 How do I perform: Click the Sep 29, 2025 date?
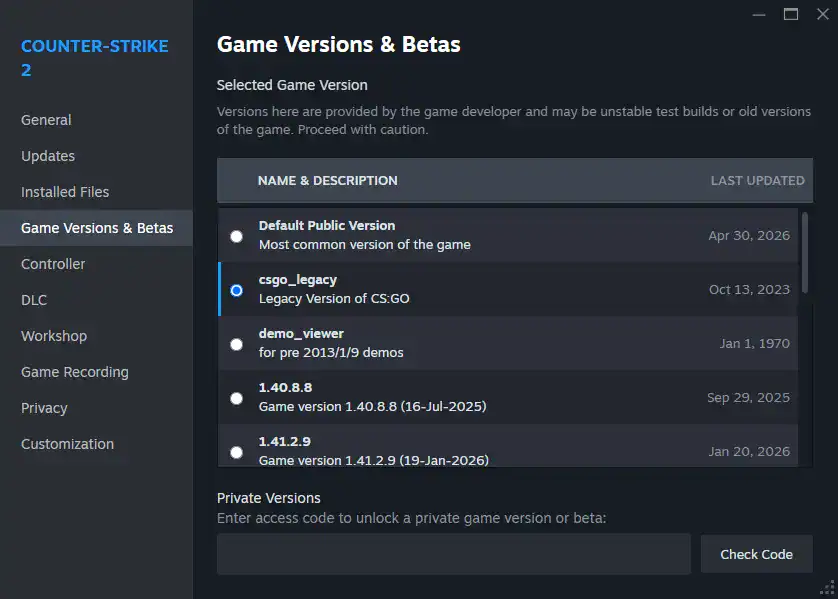(748, 398)
